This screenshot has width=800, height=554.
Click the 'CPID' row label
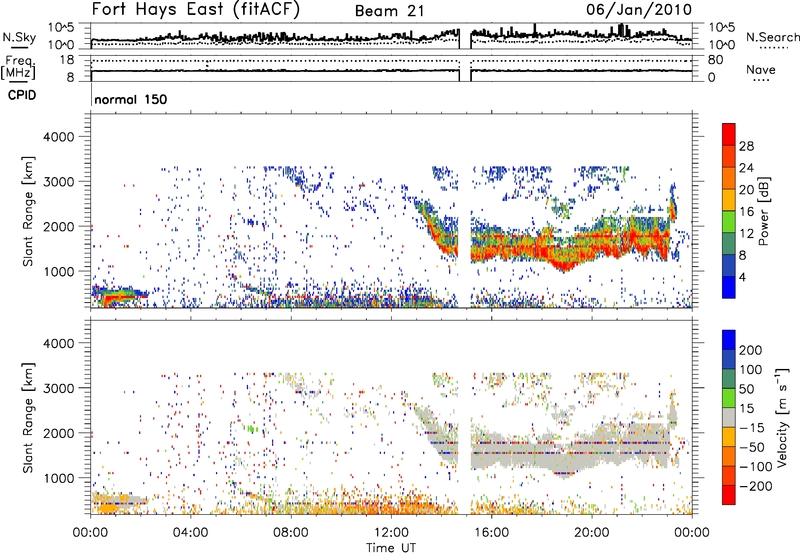tap(22, 95)
